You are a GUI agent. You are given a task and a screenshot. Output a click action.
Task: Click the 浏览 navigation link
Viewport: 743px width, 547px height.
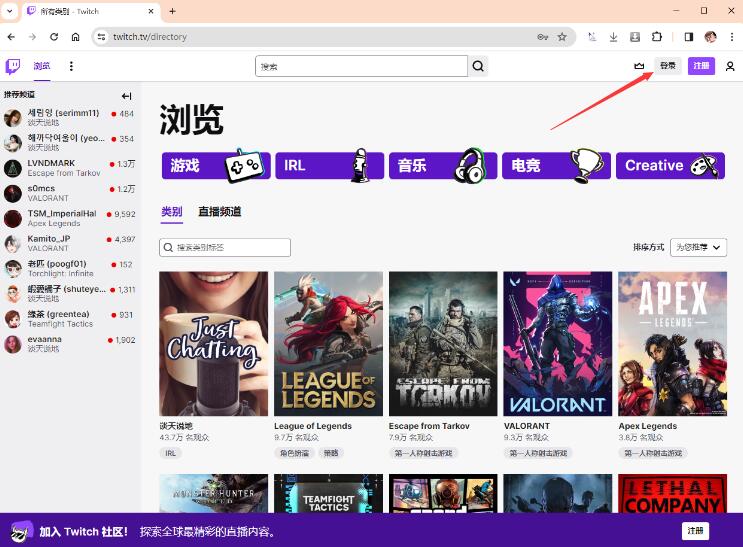pos(42,66)
